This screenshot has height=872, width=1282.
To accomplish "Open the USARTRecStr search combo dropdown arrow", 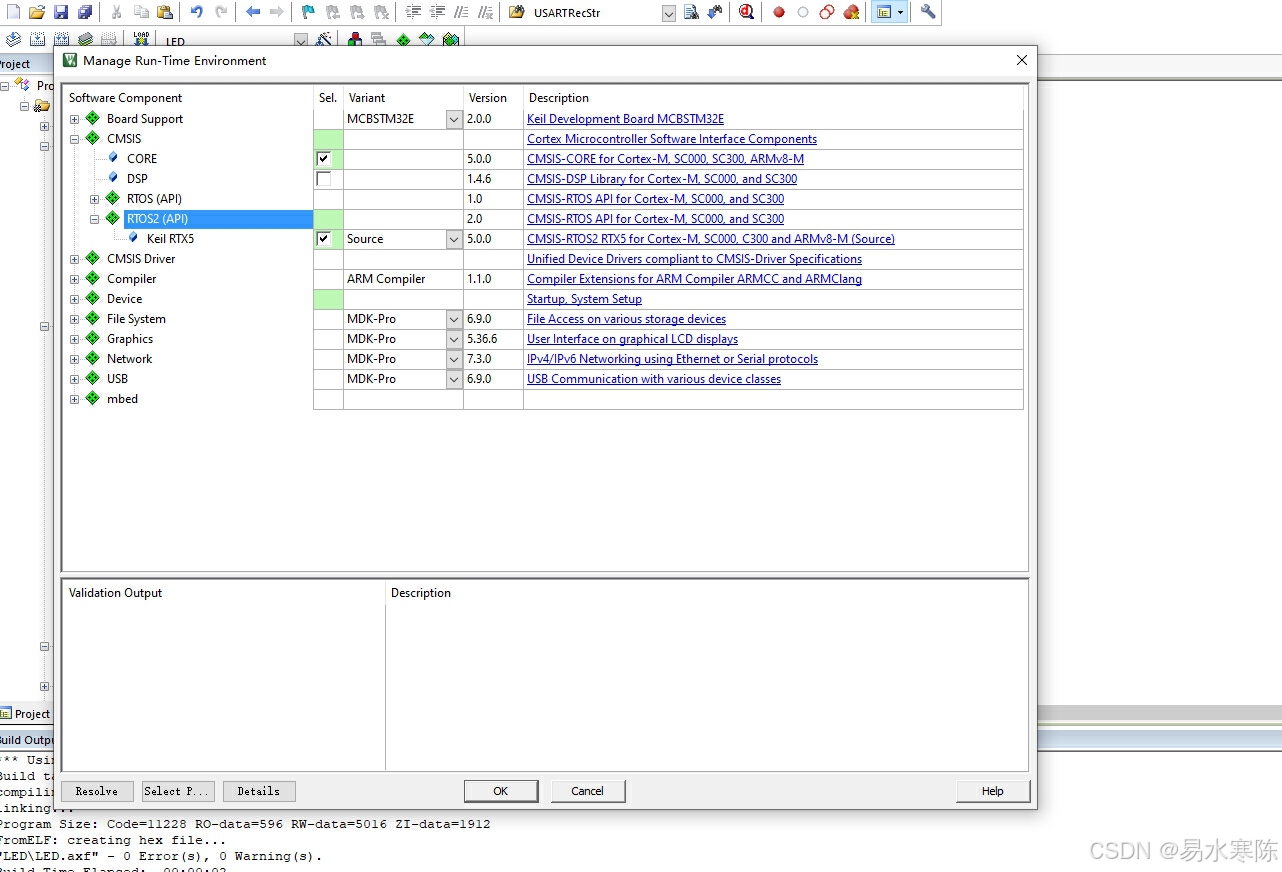I will 668,13.
